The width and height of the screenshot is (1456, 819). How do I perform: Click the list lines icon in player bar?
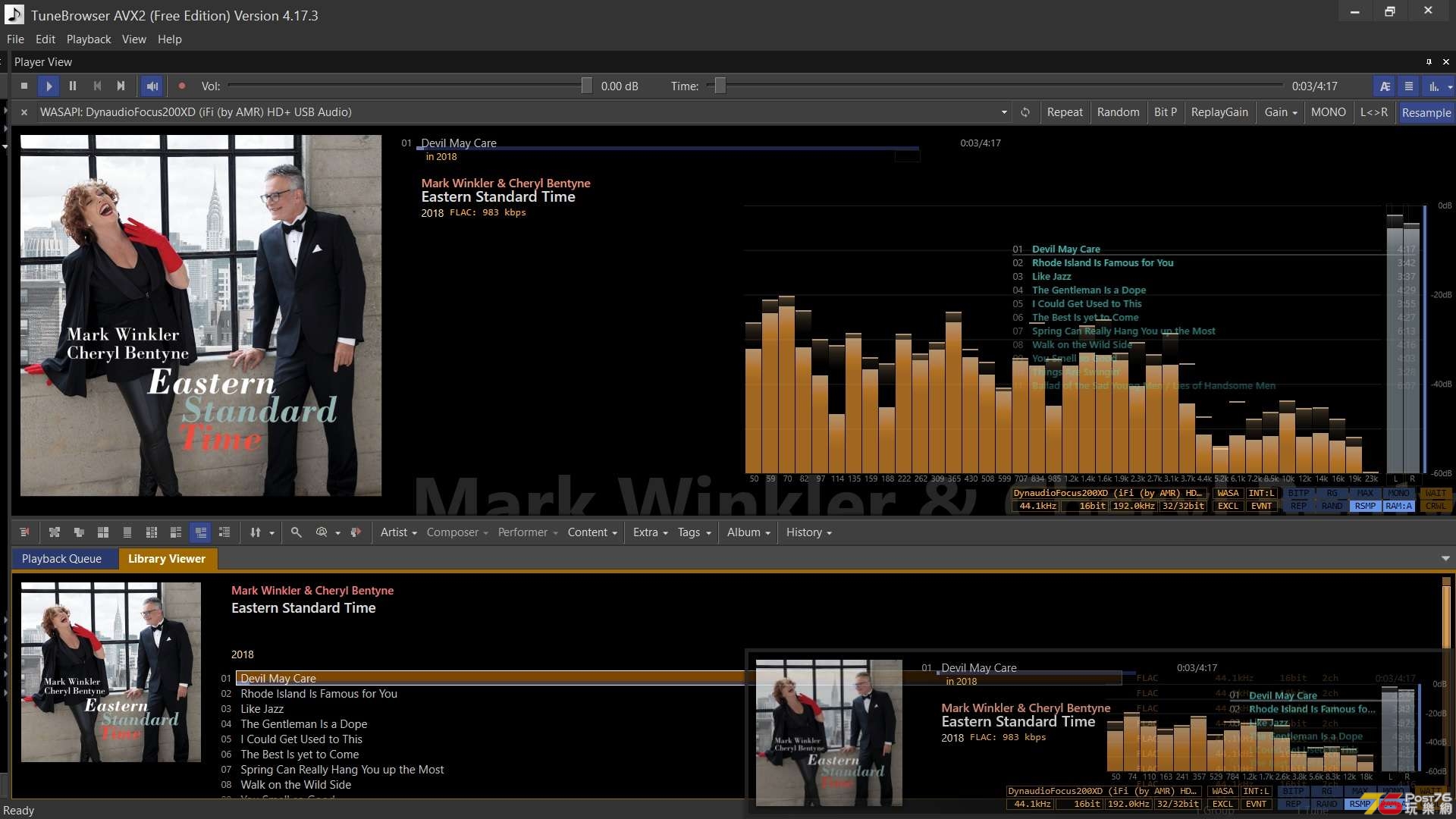1409,86
